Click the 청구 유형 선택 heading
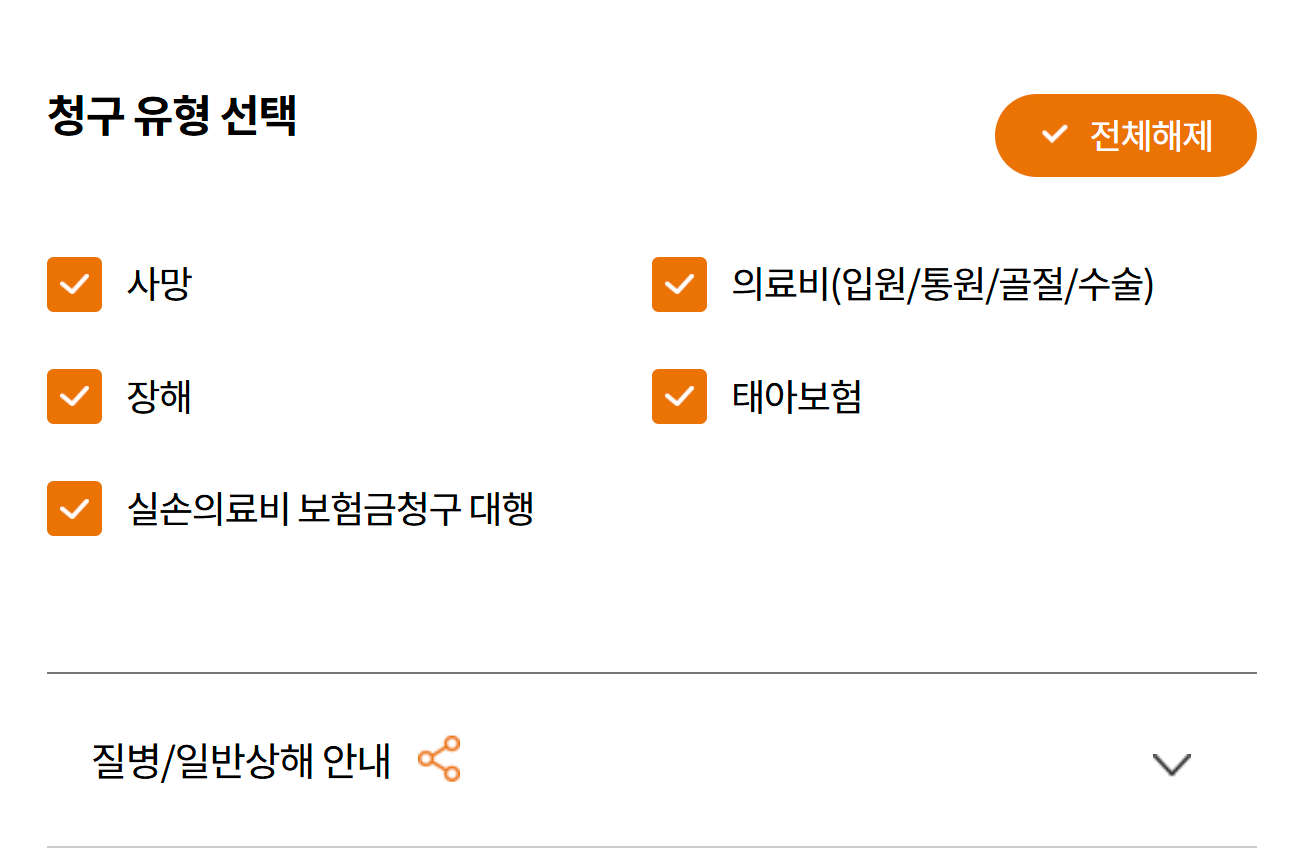1293x856 pixels. tap(172, 117)
